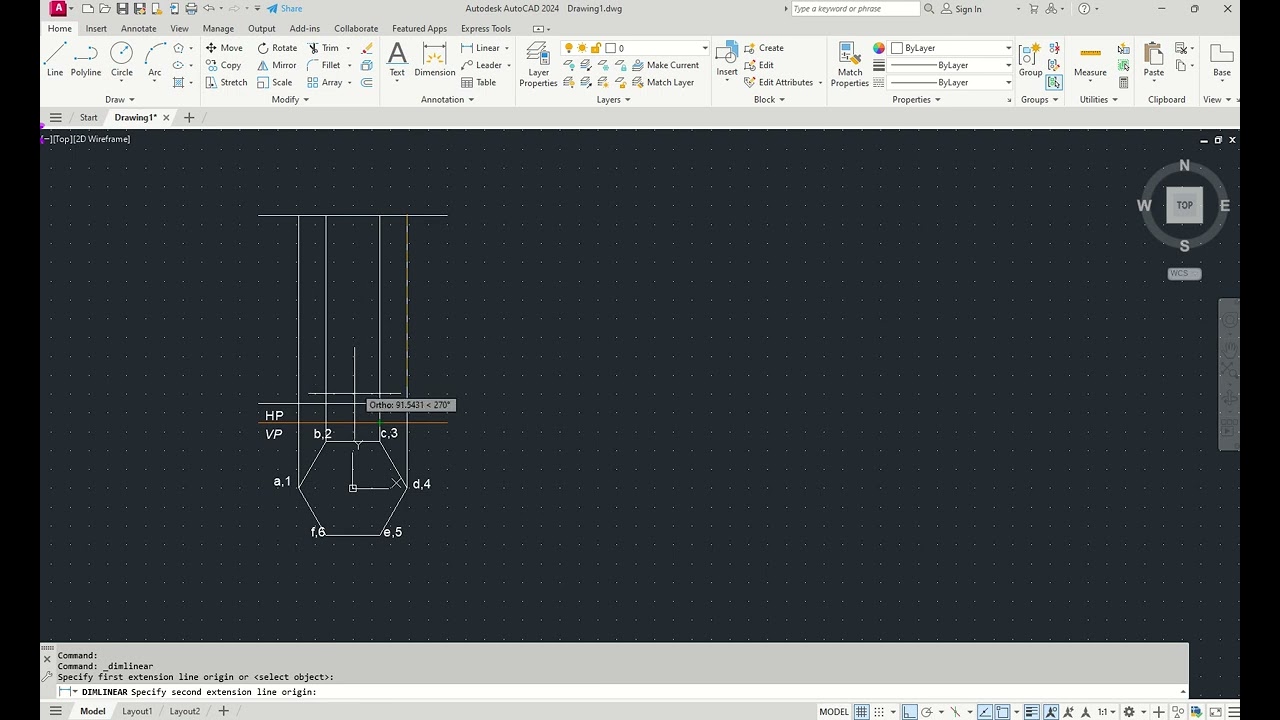Click the Dimension tool
Viewport: 1280px width, 720px height.
pos(435,59)
